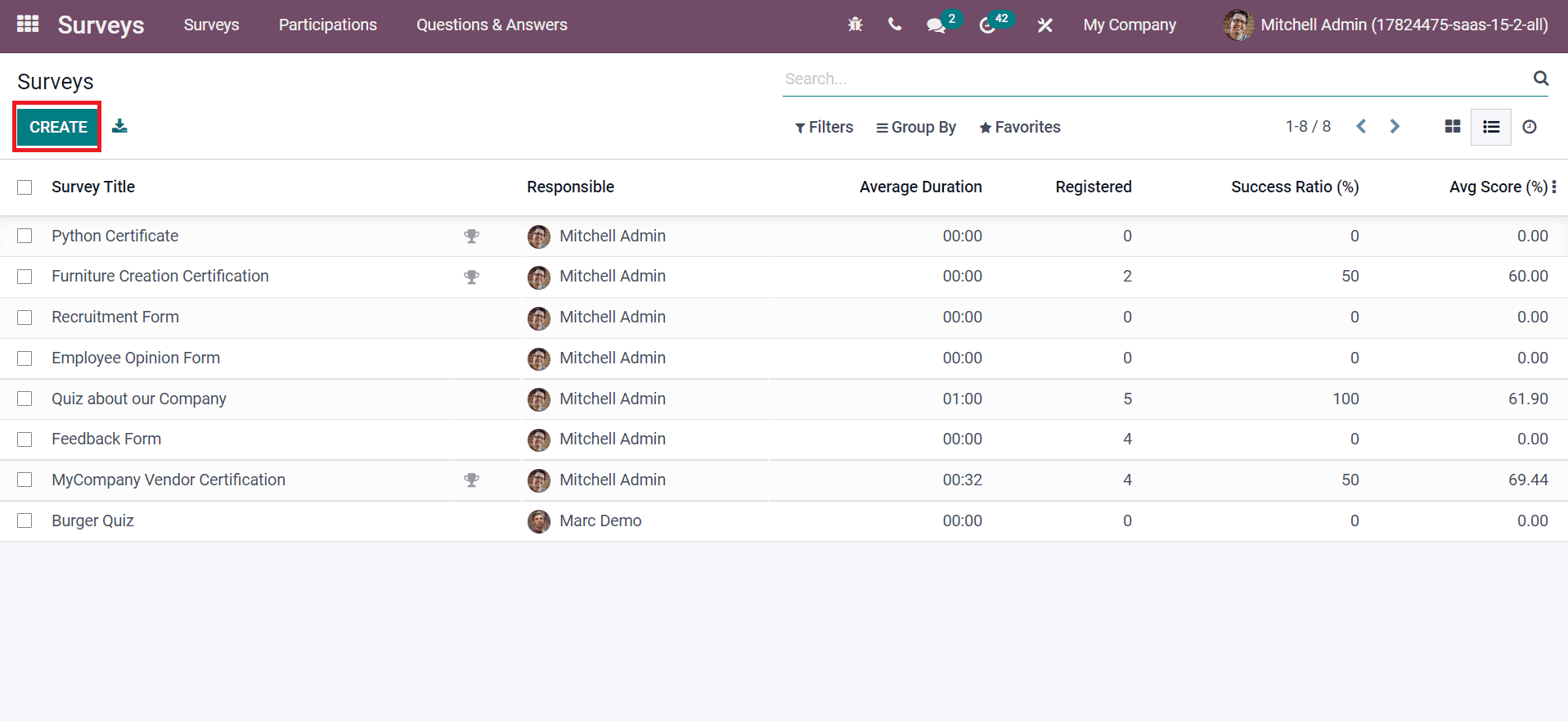The height and width of the screenshot is (721, 1568).
Task: Check the Employee Opinion Form checkbox
Action: pos(25,358)
